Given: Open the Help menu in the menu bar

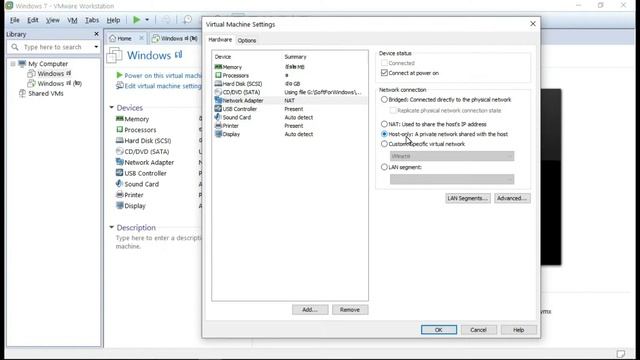Looking at the screenshot, I should 113,20.
